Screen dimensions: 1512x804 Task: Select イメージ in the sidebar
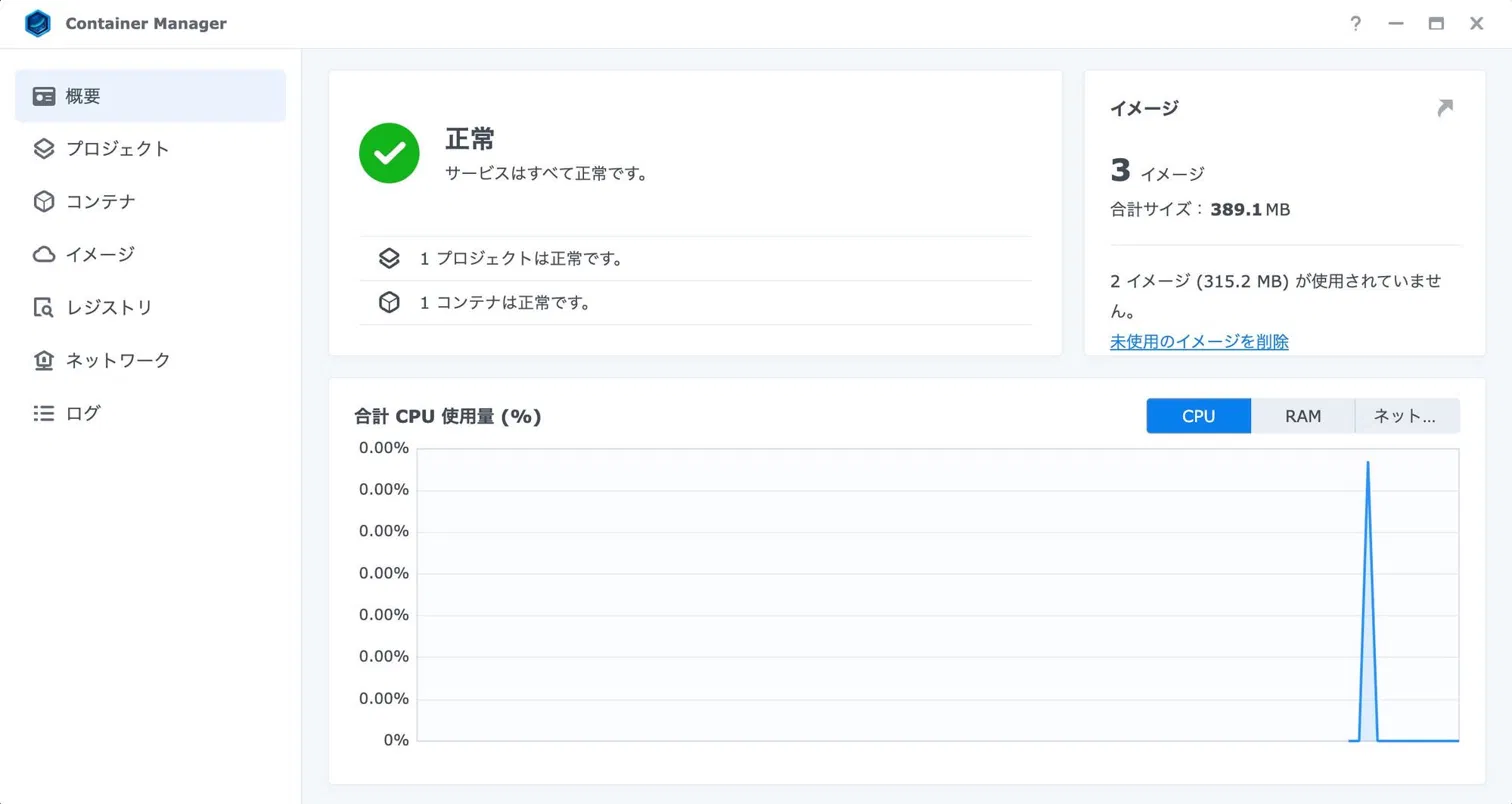(x=150, y=254)
